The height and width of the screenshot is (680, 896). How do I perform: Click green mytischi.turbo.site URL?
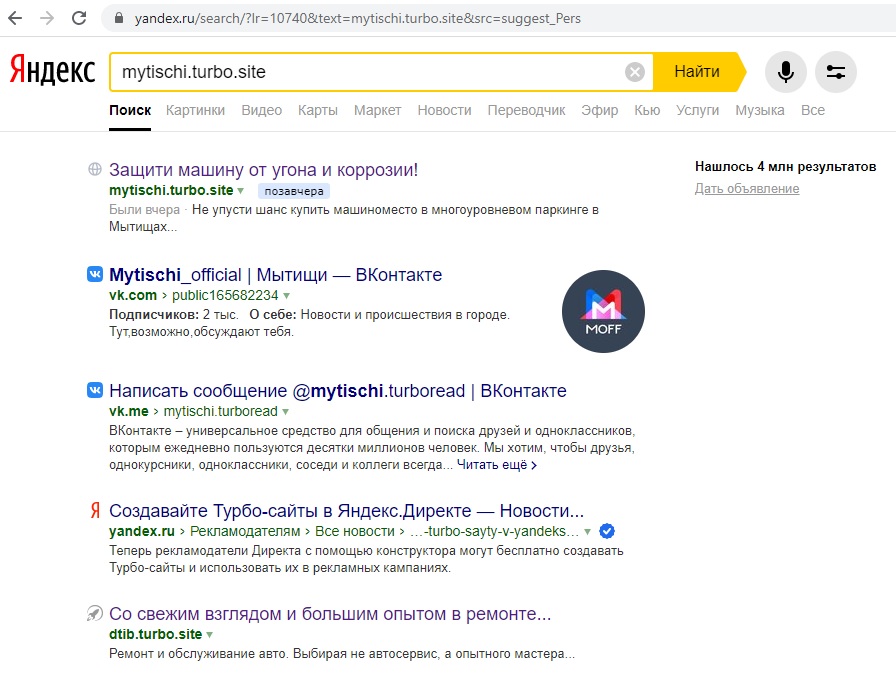click(x=171, y=190)
